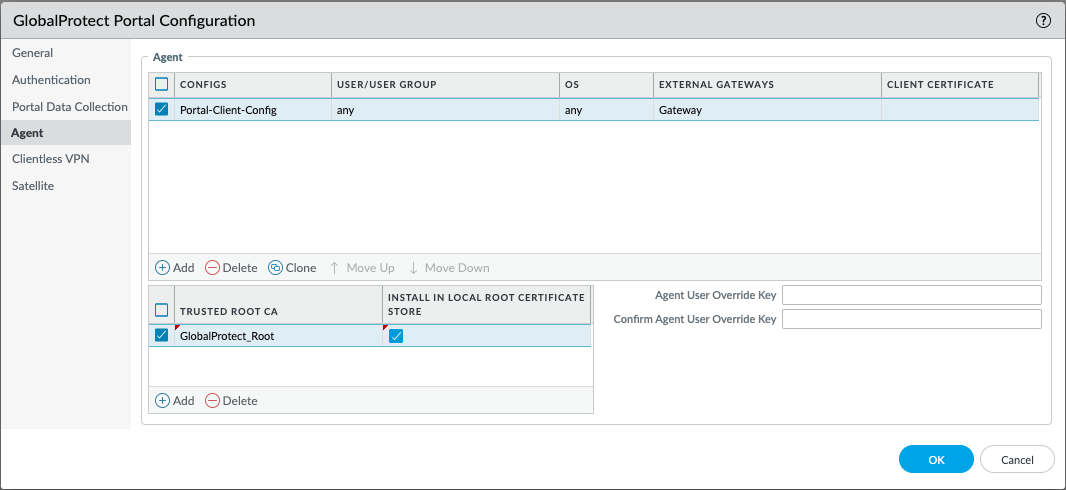The width and height of the screenshot is (1066, 490).
Task: Toggle select-all checkbox in Configs header
Action: pyautogui.click(x=162, y=85)
